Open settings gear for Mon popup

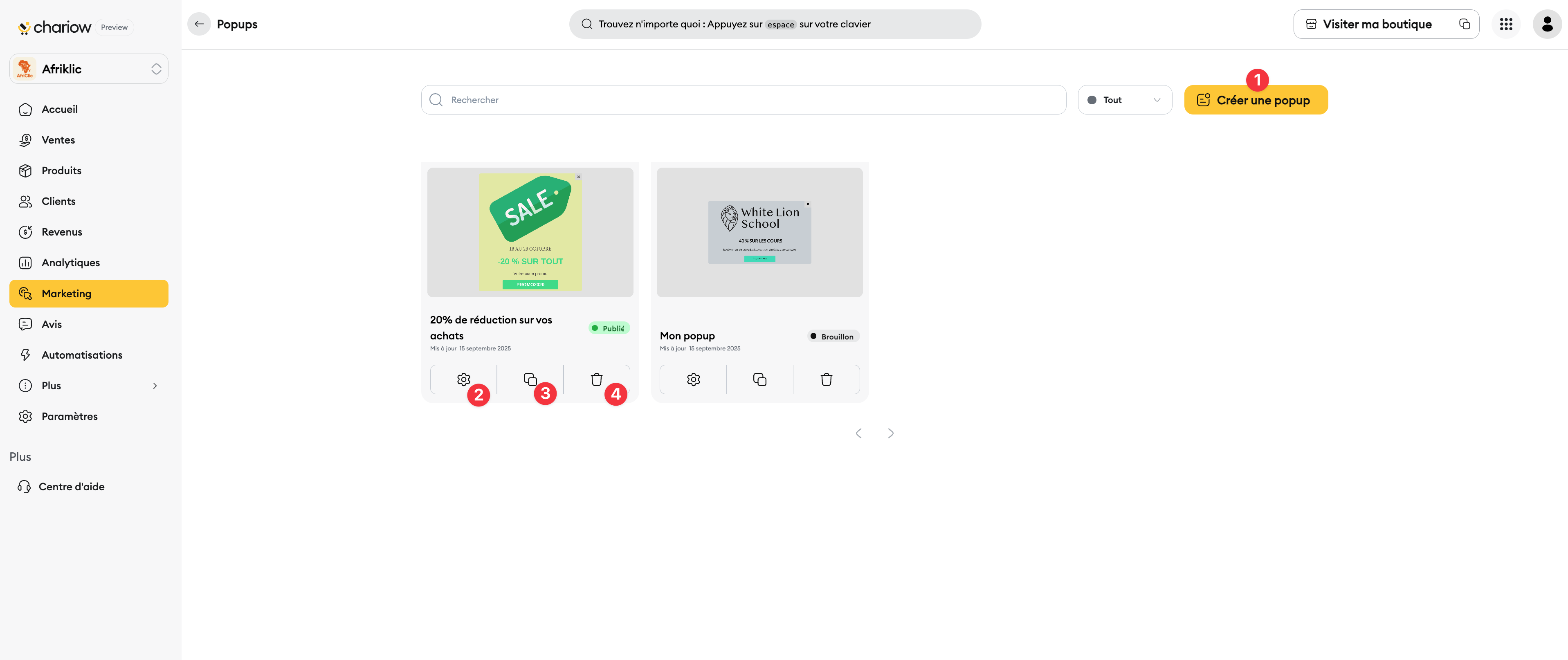693,379
